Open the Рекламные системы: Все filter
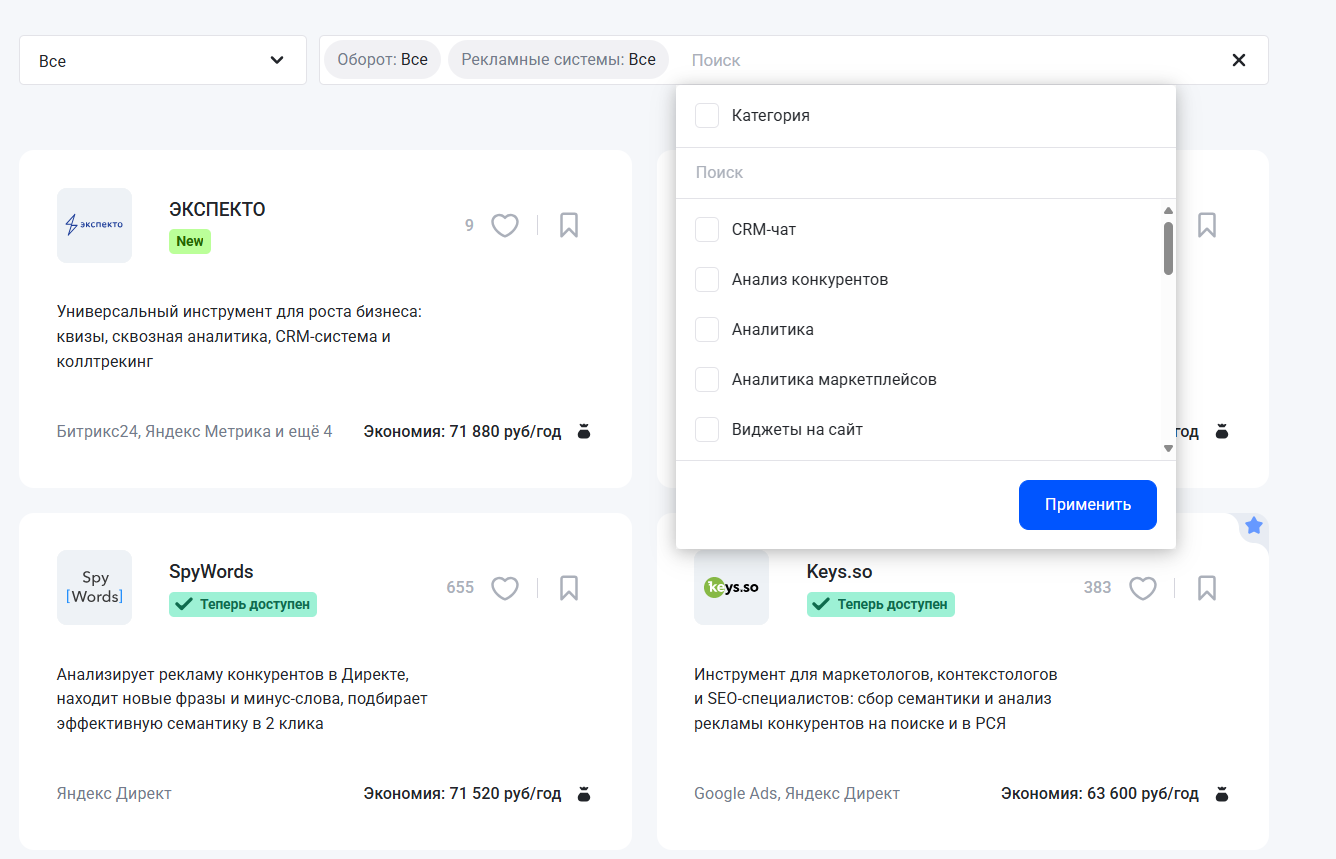The width and height of the screenshot is (1336, 859). tap(558, 59)
